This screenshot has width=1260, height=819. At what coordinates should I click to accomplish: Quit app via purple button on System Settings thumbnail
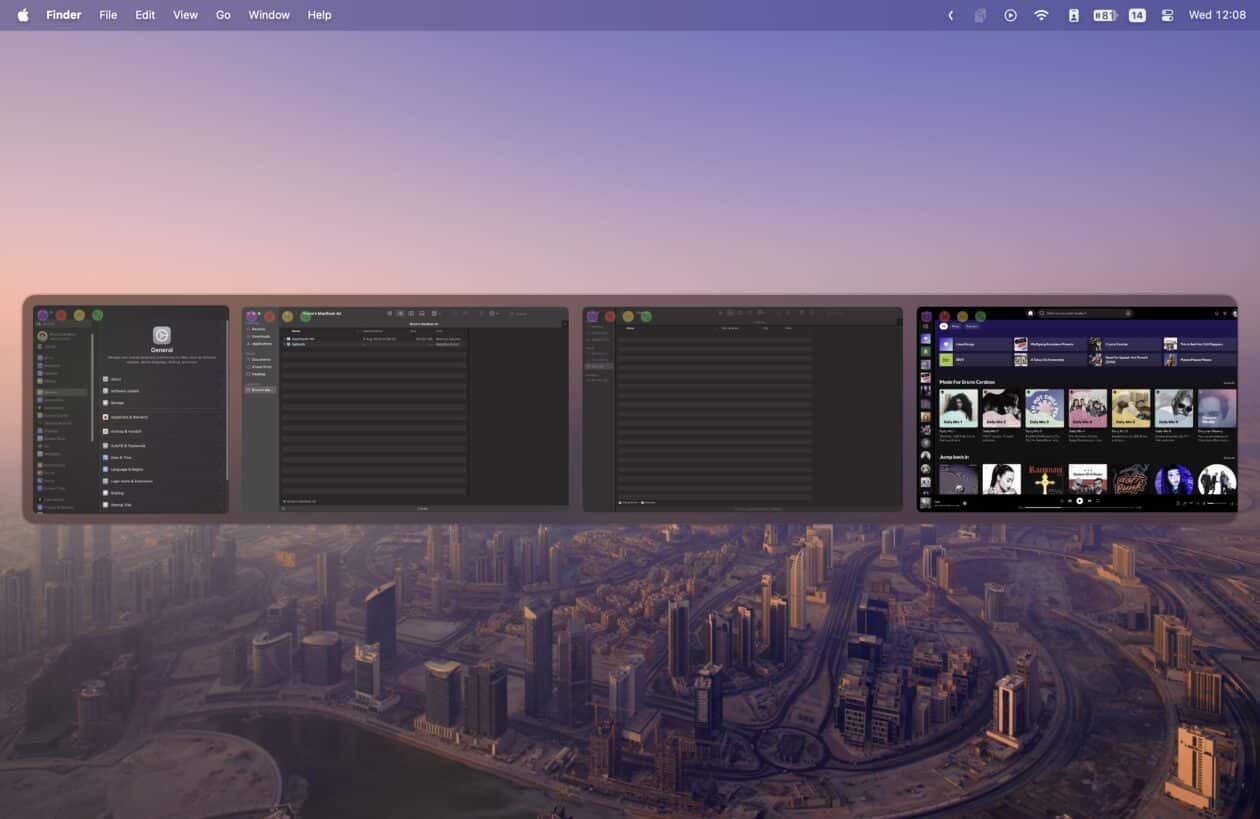tap(43, 315)
